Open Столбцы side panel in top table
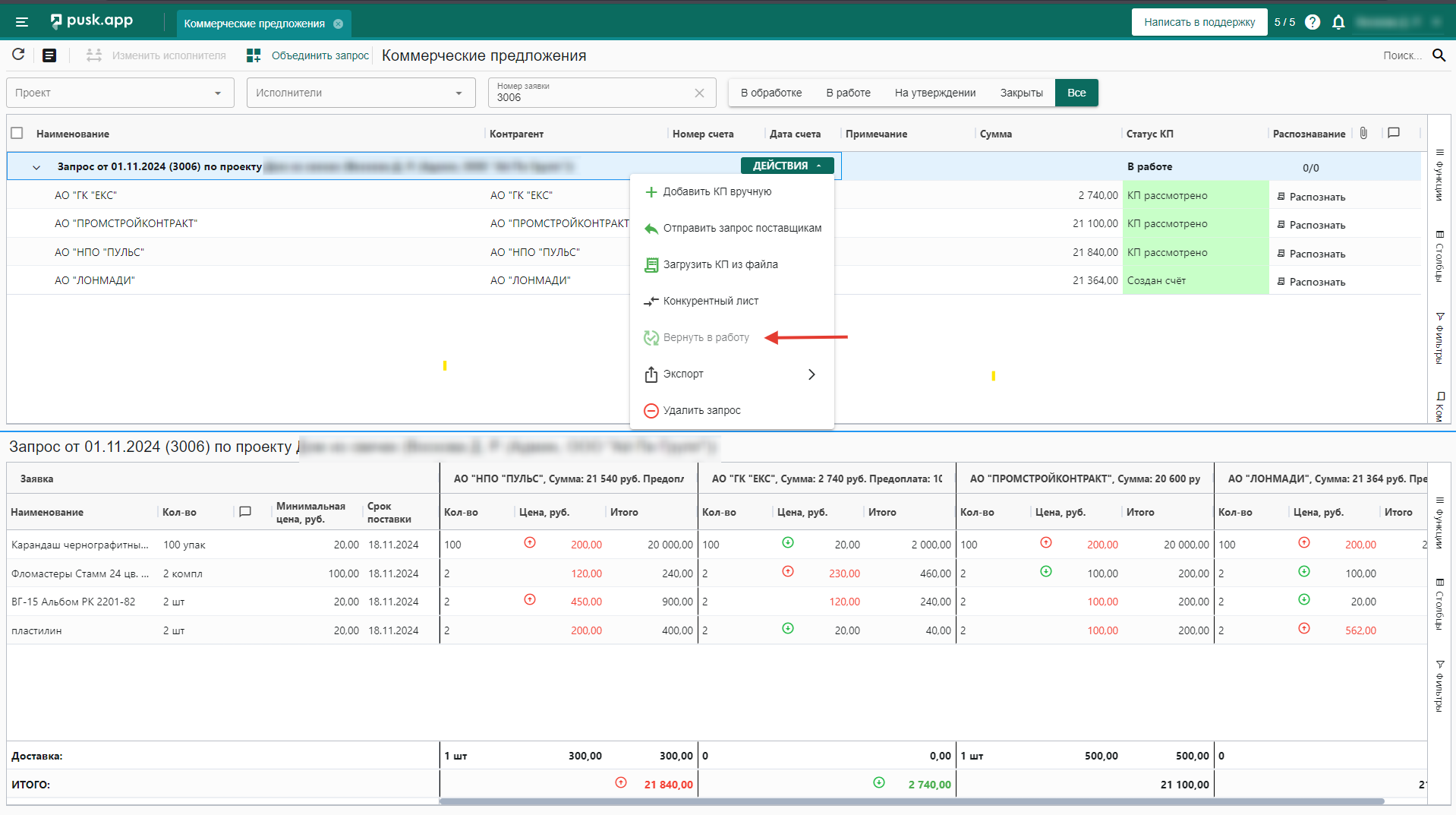Viewport: 1456px width, 815px height. click(1439, 257)
